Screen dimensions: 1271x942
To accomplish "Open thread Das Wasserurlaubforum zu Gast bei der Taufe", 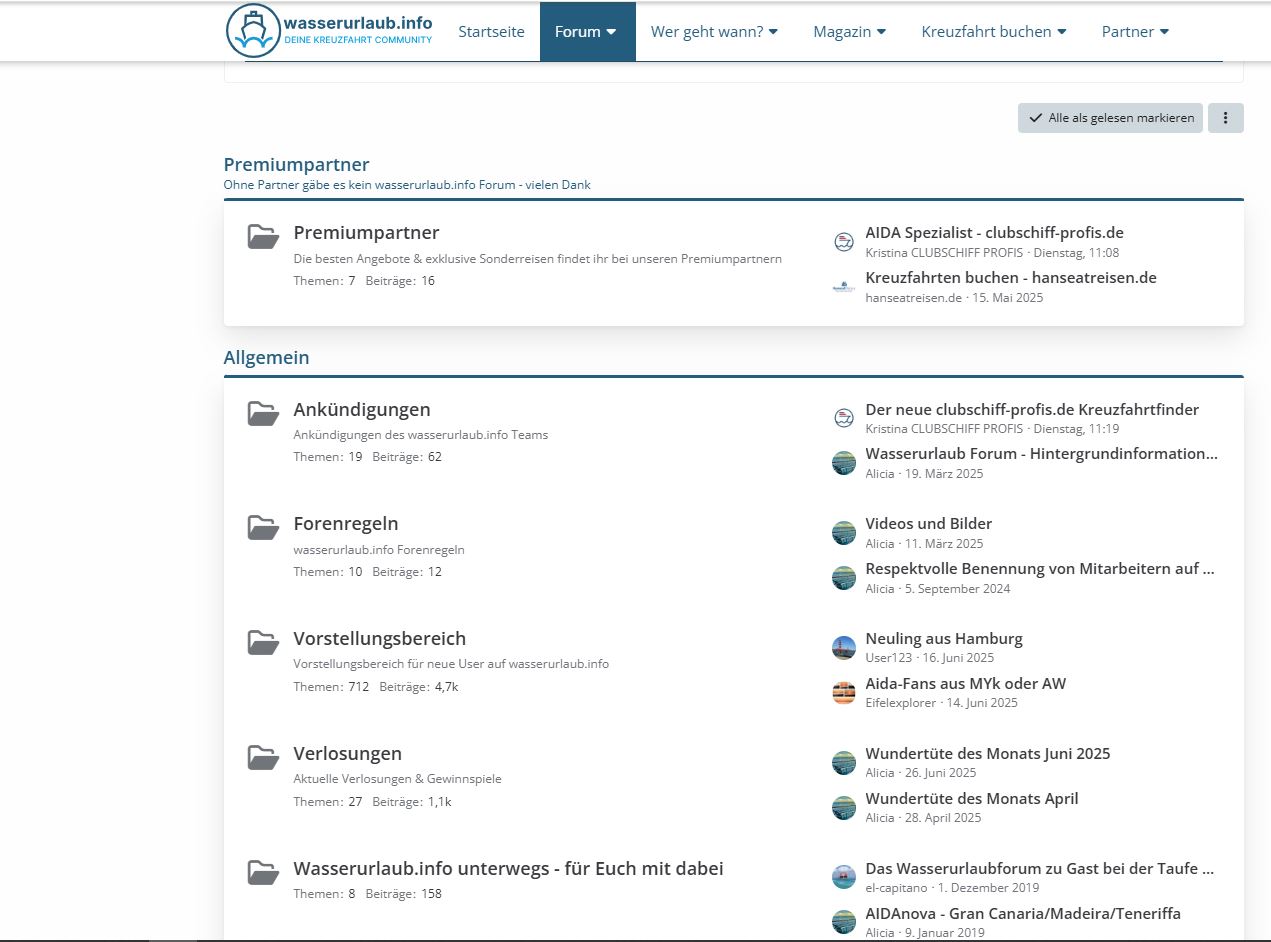I will pyautogui.click(x=1040, y=868).
